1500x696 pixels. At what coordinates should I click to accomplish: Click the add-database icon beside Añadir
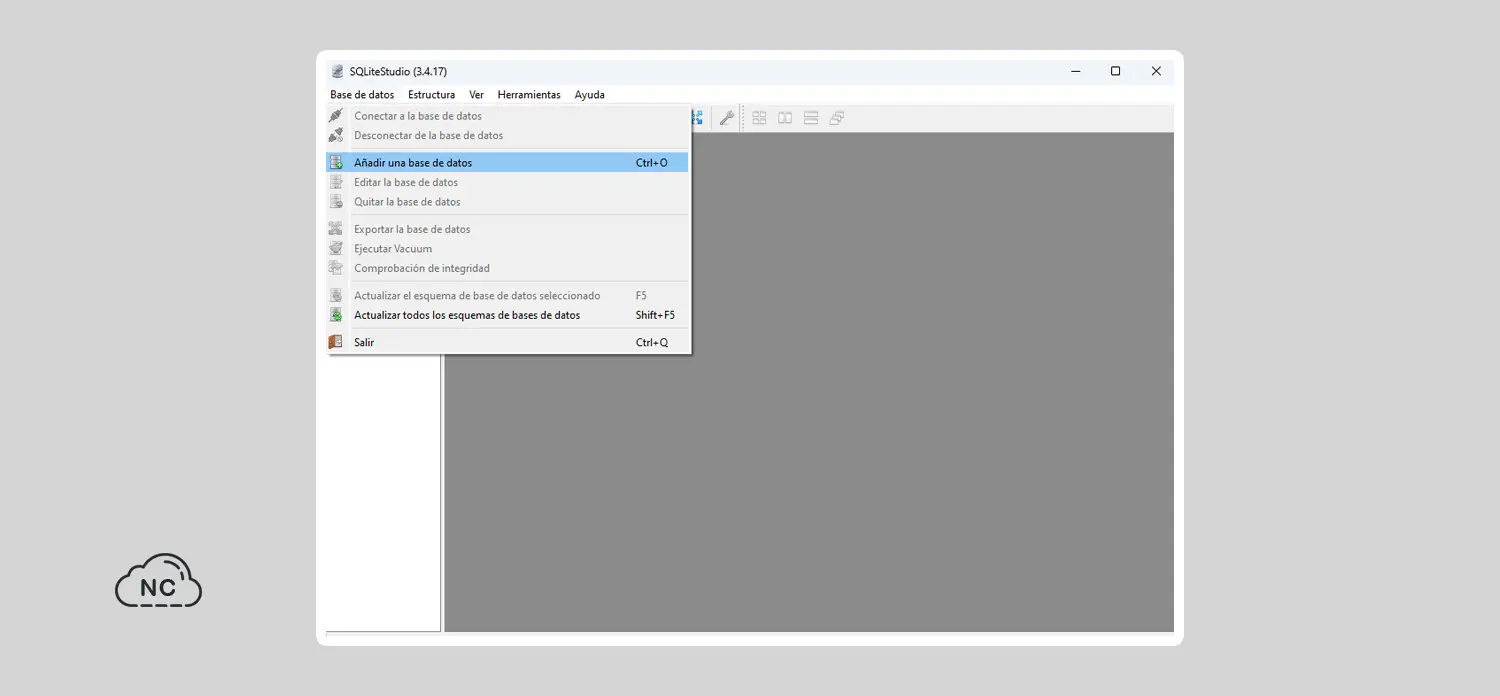tap(336, 163)
